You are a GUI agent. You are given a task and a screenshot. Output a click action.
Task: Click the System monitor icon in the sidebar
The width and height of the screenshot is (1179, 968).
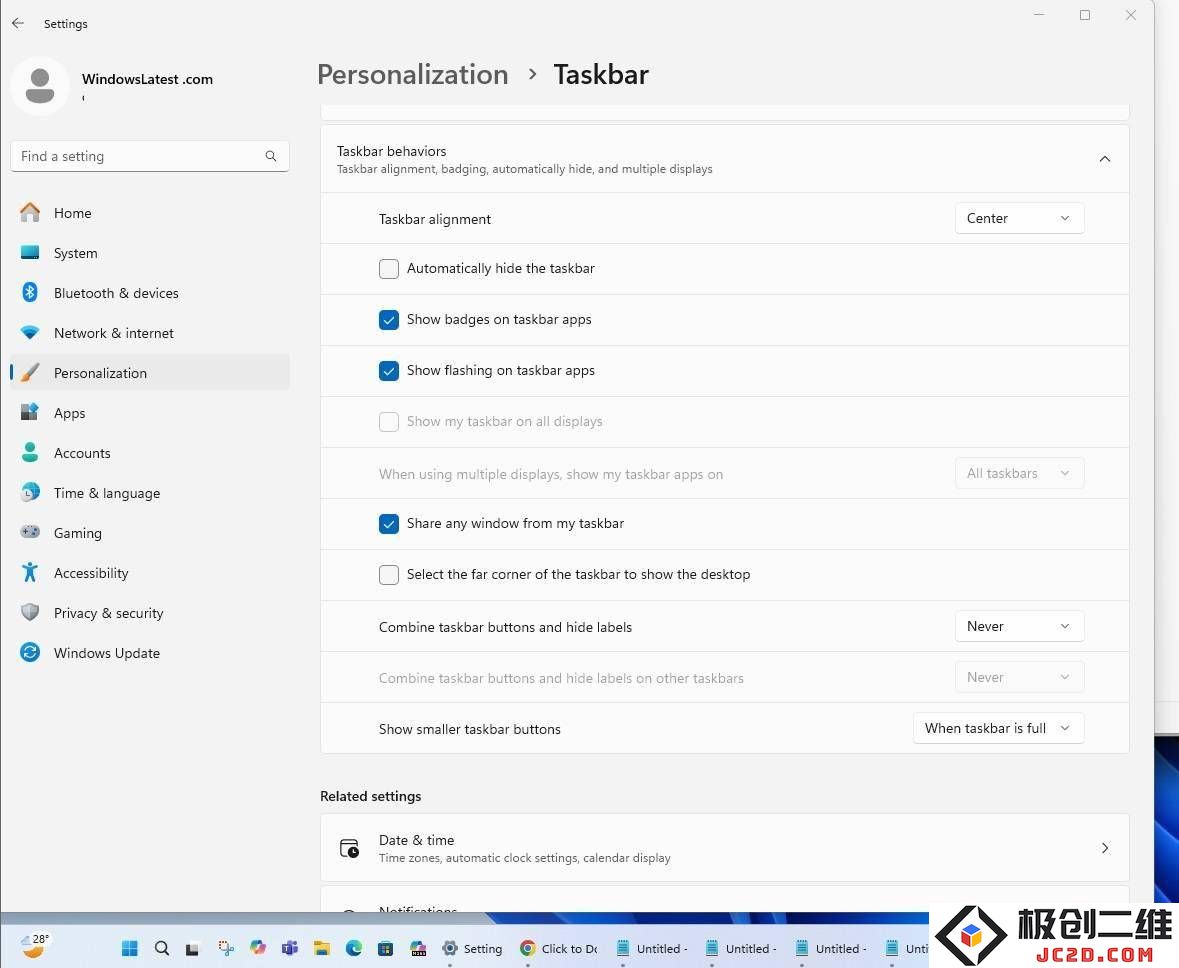point(30,253)
